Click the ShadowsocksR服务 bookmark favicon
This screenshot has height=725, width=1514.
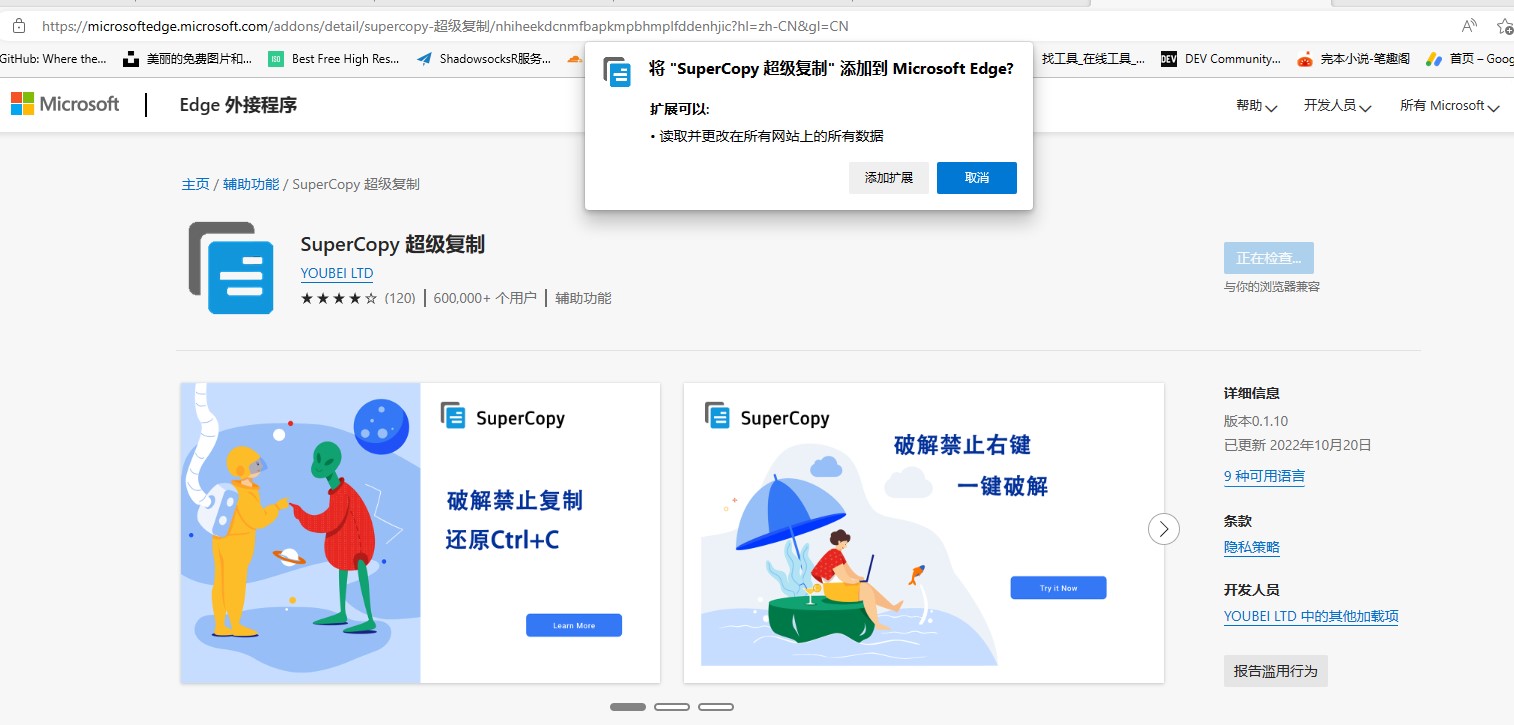424,59
